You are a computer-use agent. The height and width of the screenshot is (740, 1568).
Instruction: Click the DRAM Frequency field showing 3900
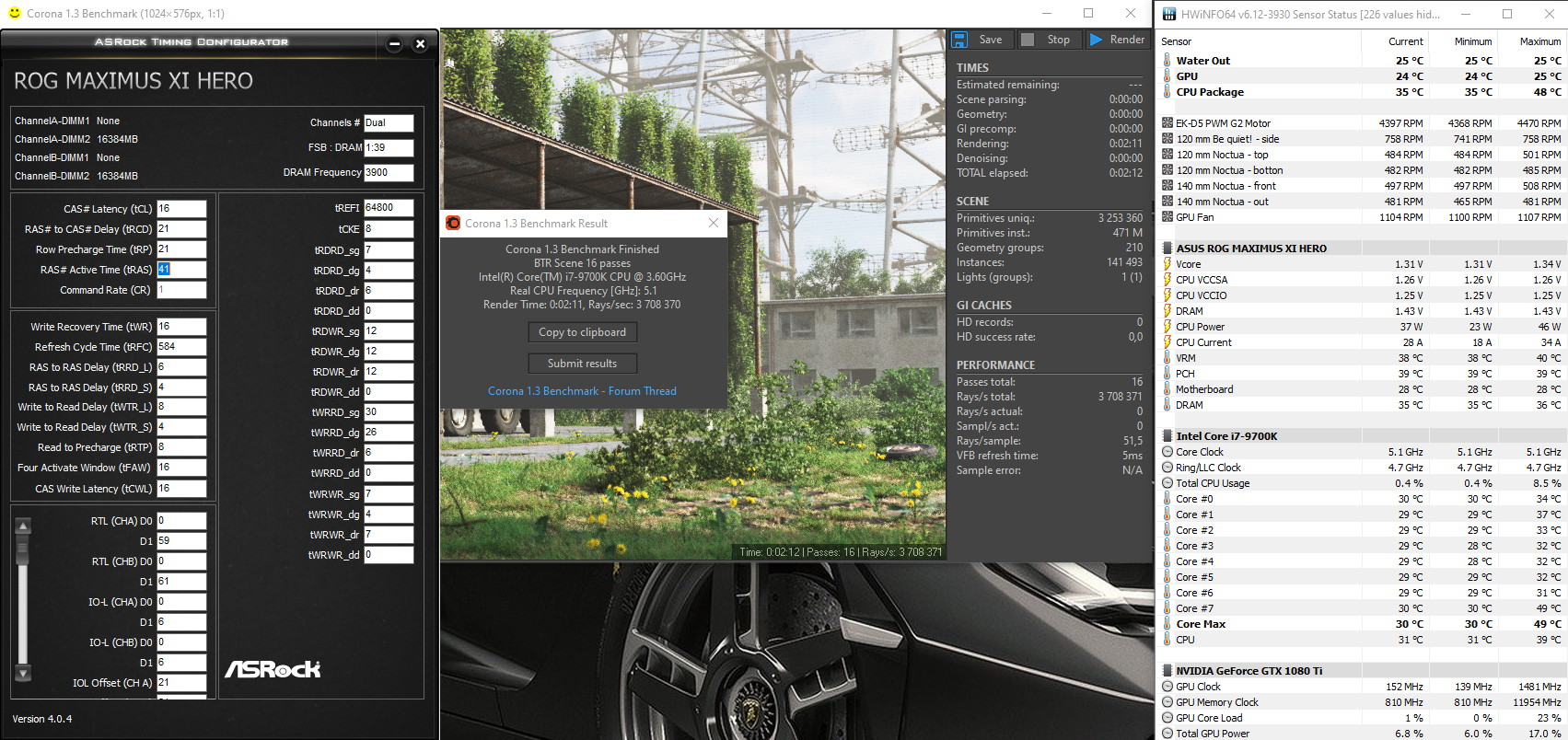click(x=389, y=172)
